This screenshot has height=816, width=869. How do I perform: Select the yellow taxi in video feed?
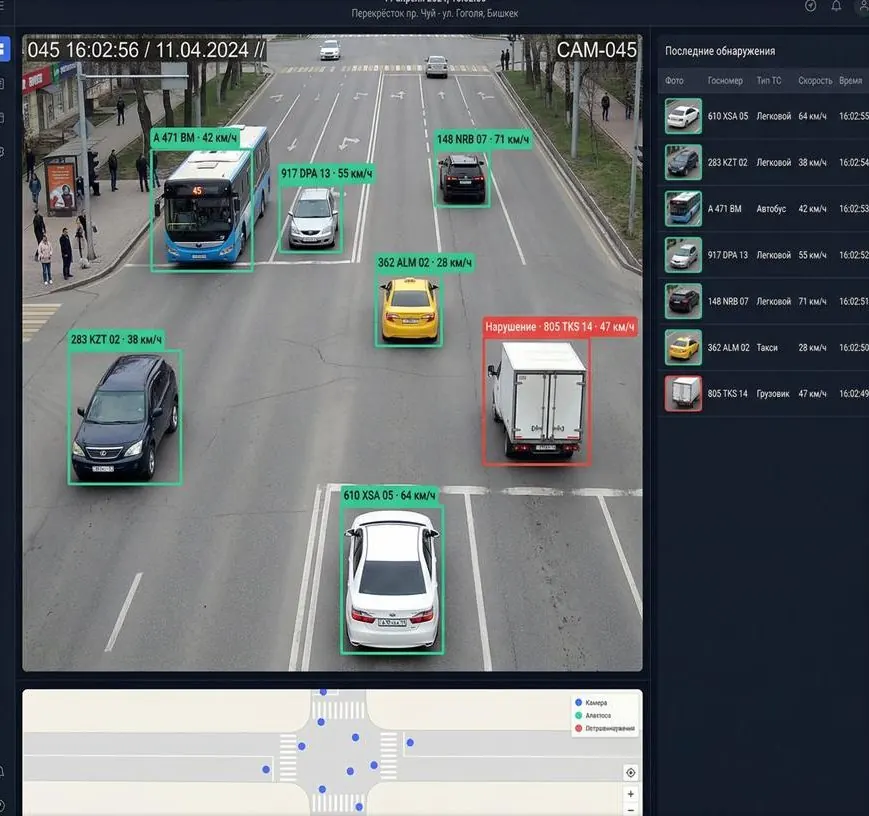pos(410,309)
